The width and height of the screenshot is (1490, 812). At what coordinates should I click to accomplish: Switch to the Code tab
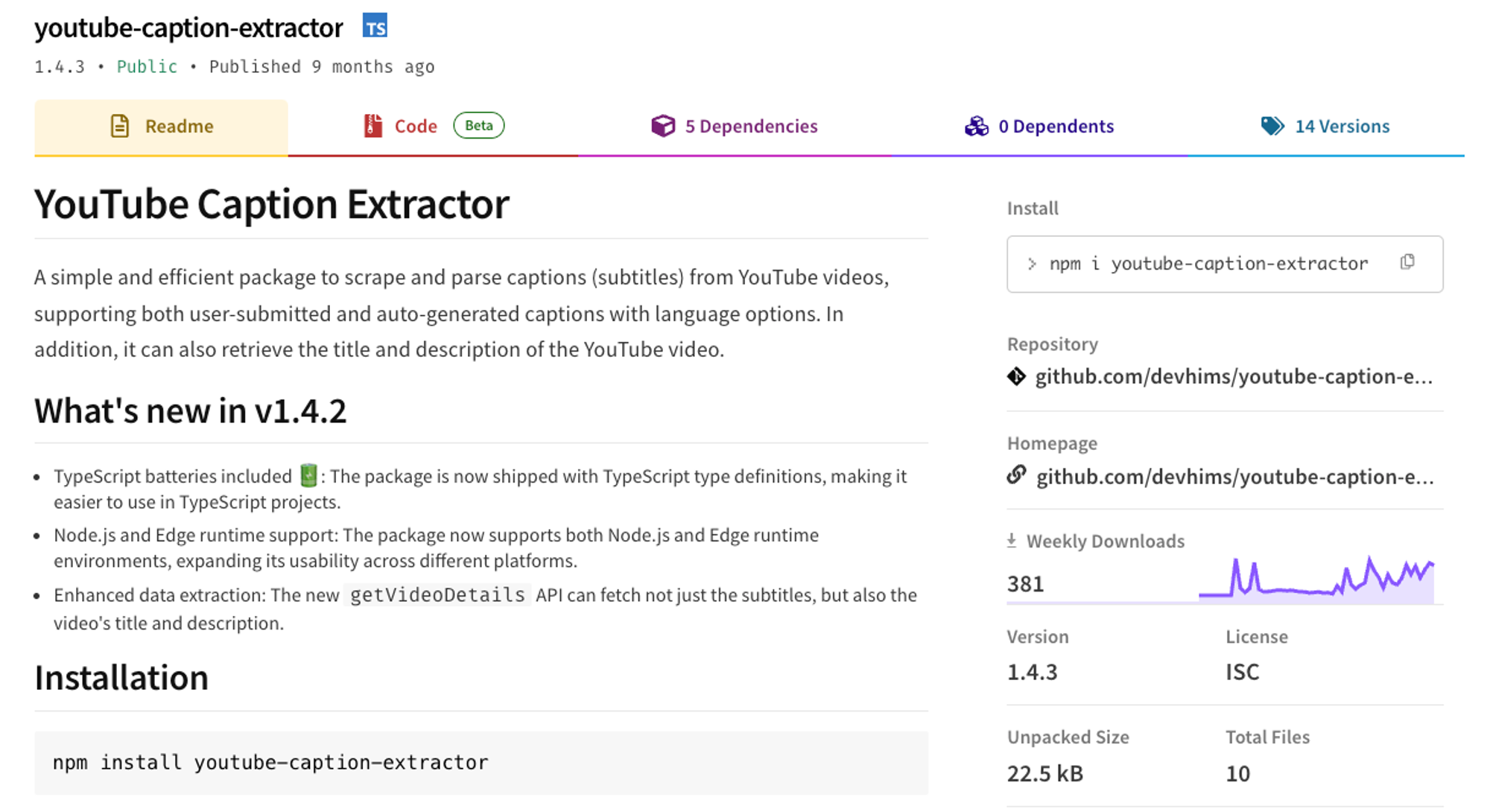click(416, 127)
